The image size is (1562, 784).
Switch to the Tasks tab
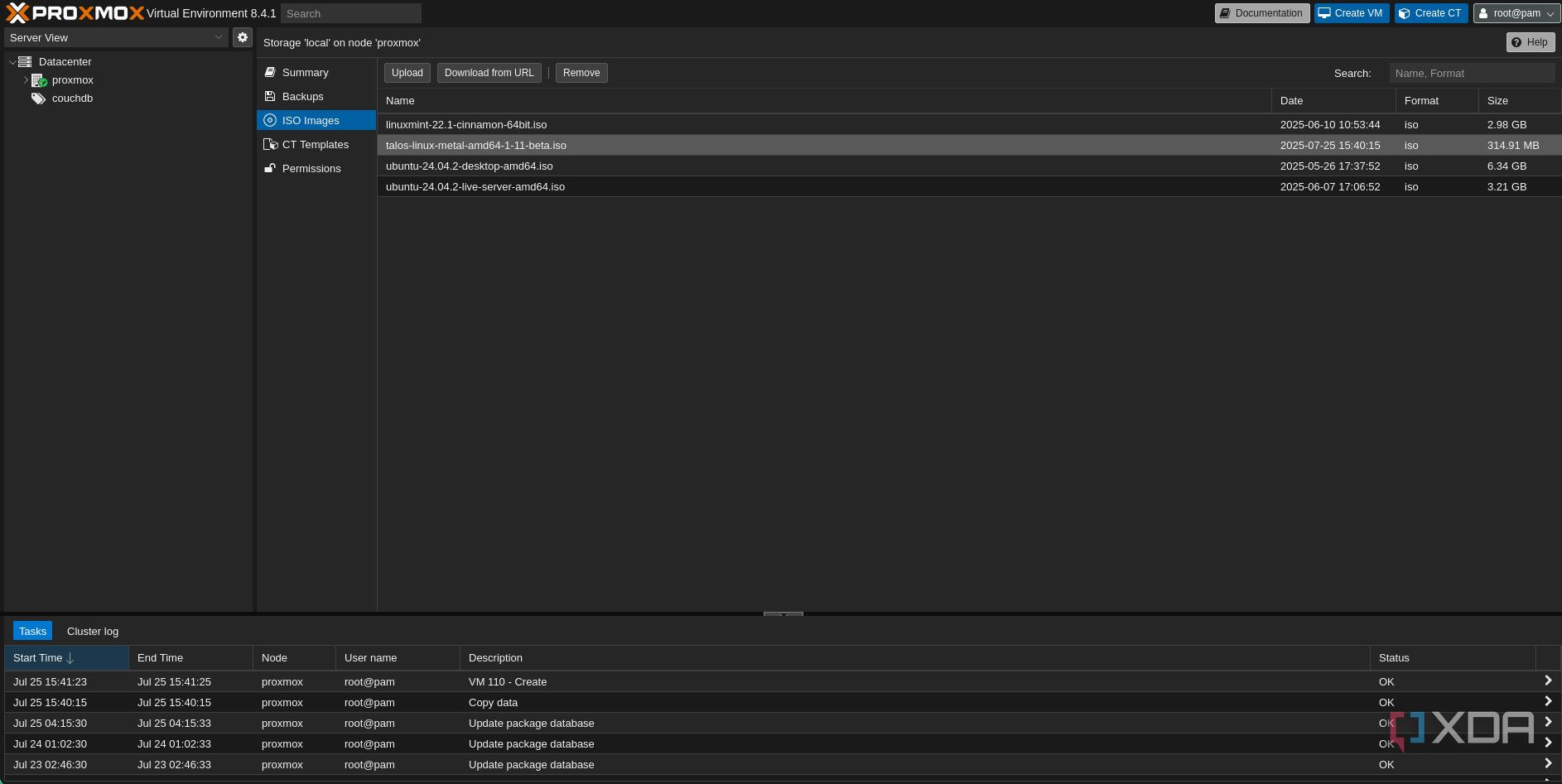point(32,631)
